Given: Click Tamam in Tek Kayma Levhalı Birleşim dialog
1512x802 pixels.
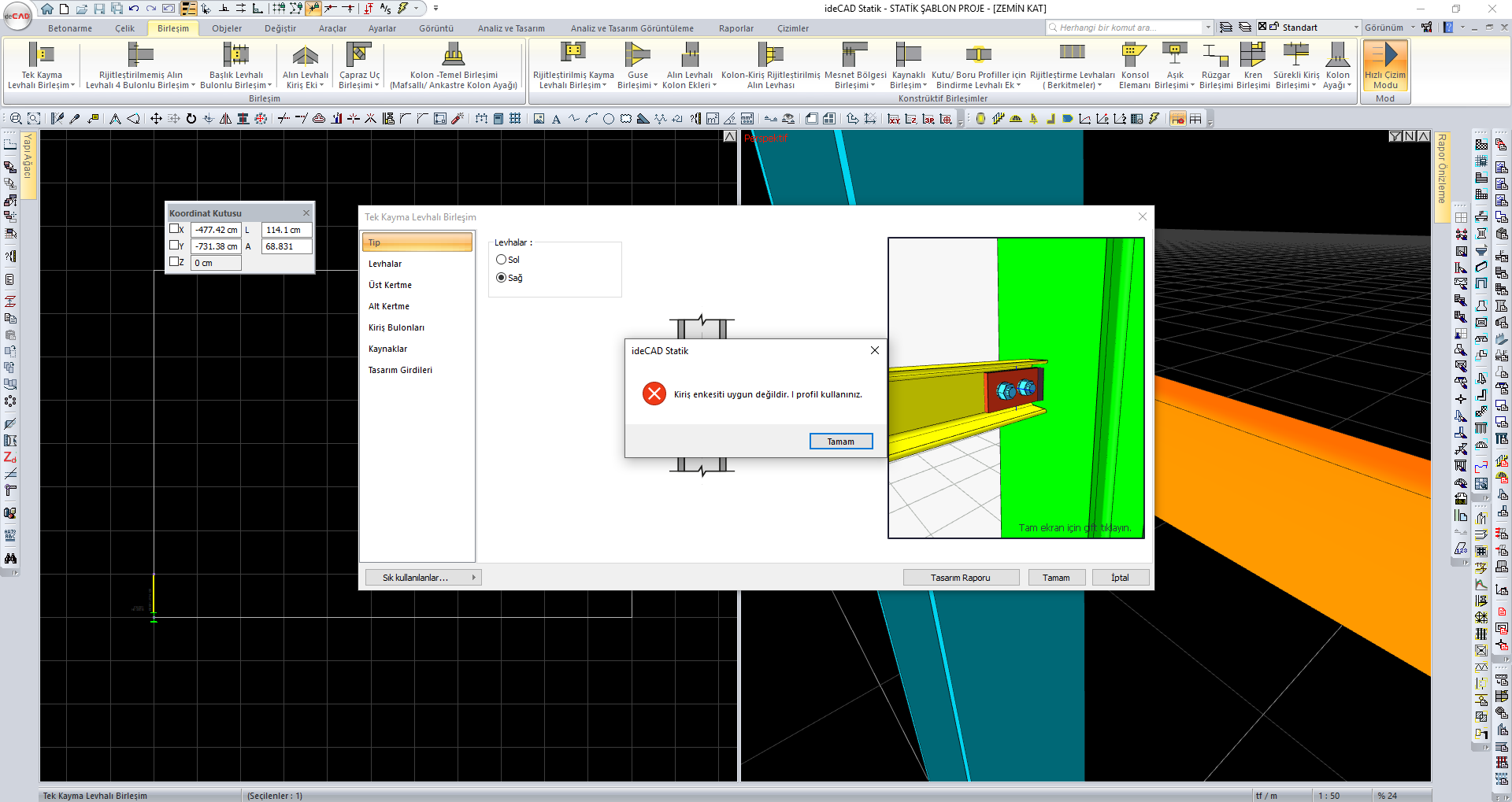Looking at the screenshot, I should [x=1056, y=578].
